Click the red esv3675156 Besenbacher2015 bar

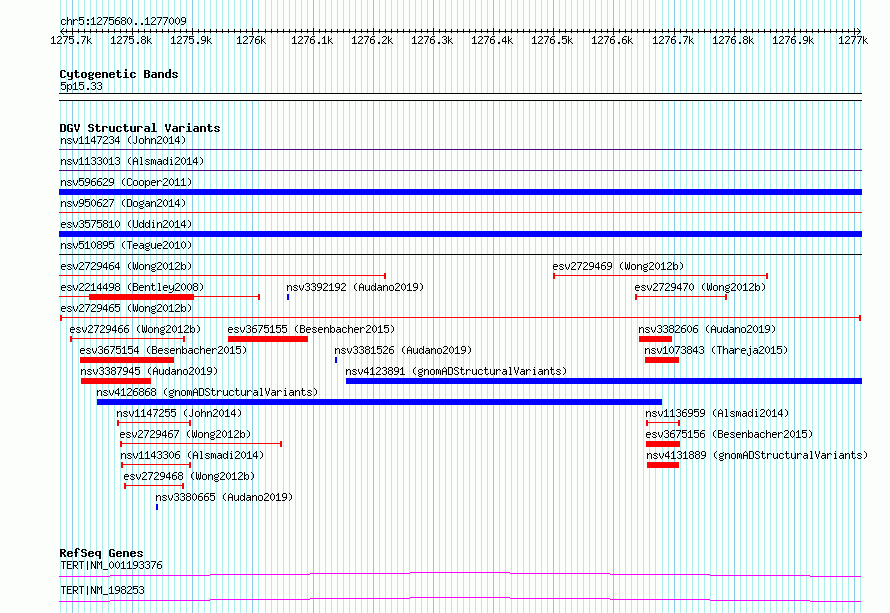coord(663,444)
